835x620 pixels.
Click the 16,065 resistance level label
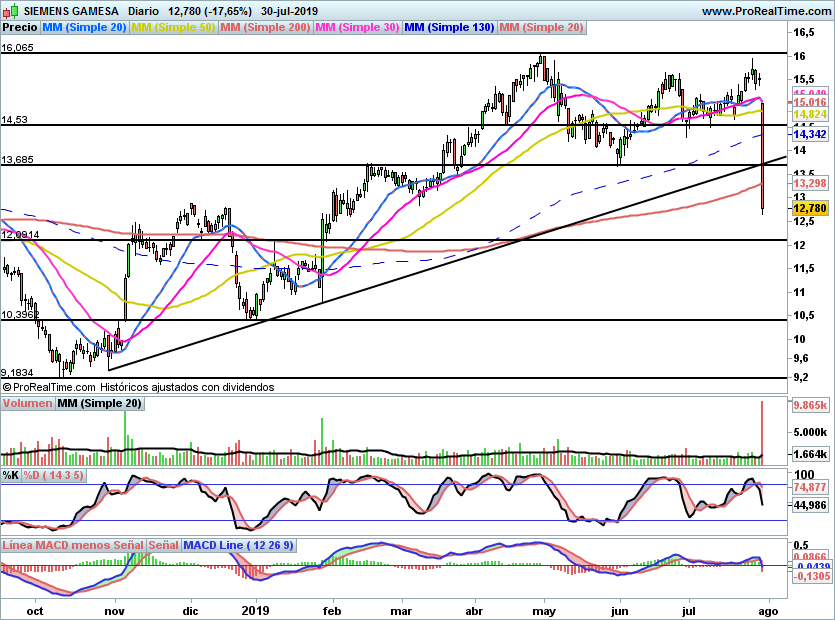click(x=18, y=47)
